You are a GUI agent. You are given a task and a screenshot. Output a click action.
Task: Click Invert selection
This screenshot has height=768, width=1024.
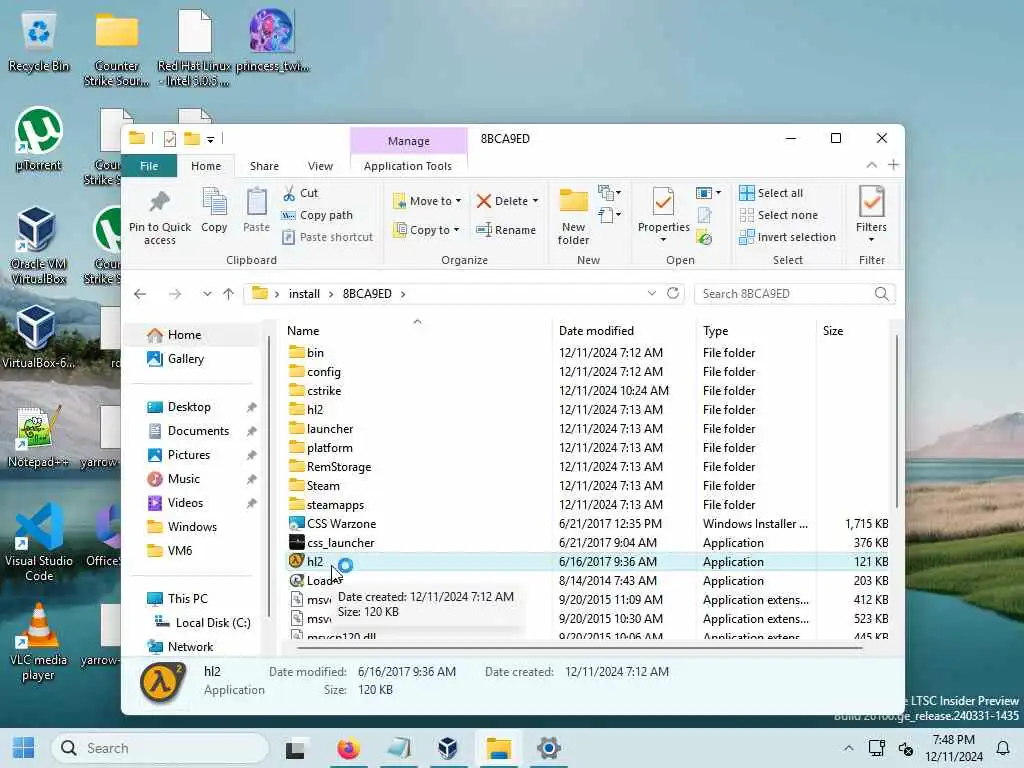[788, 237]
